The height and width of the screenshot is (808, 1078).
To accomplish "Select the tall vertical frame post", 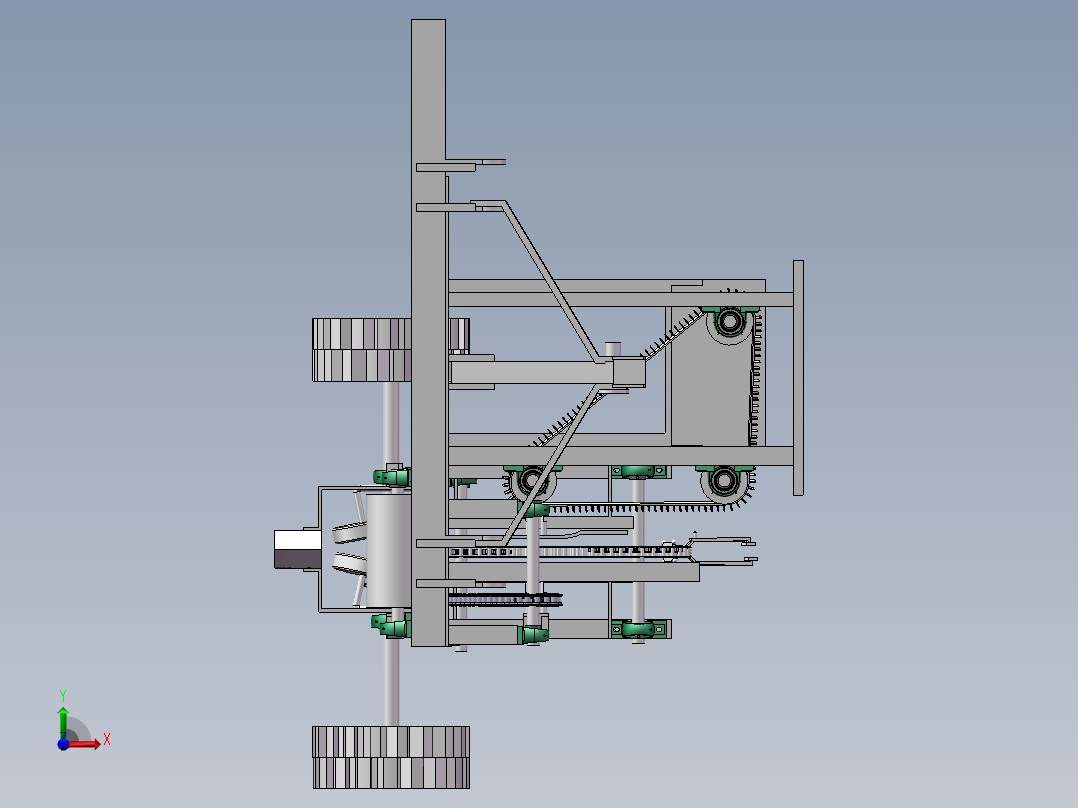I will click(429, 333).
